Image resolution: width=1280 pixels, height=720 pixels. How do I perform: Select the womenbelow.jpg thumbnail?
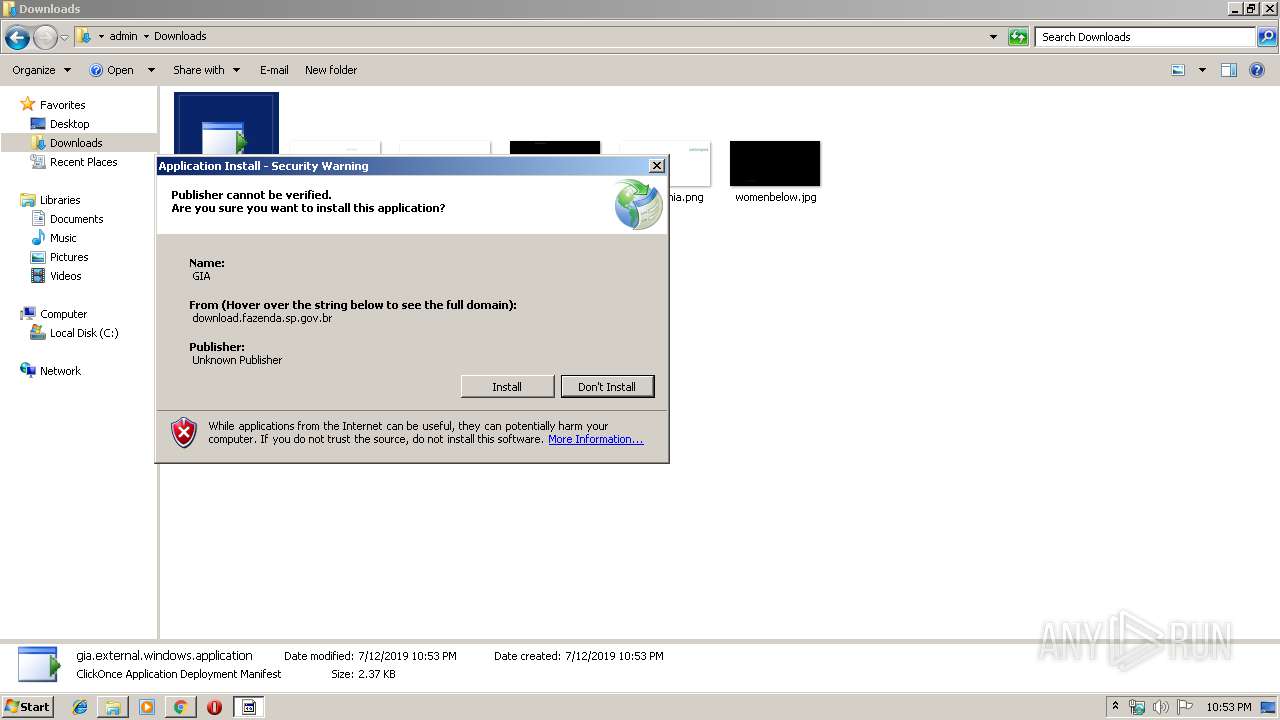pos(775,163)
